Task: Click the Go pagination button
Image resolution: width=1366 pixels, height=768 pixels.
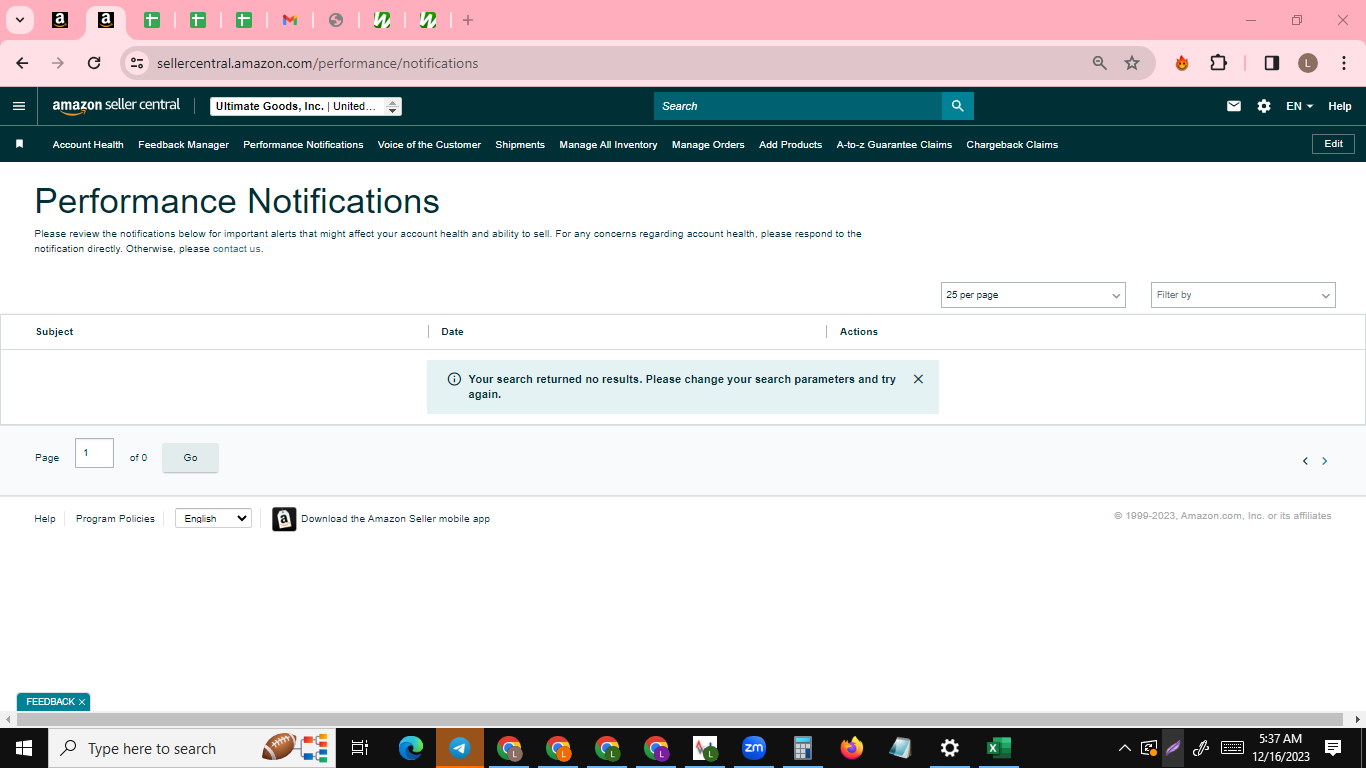Action: [190, 457]
